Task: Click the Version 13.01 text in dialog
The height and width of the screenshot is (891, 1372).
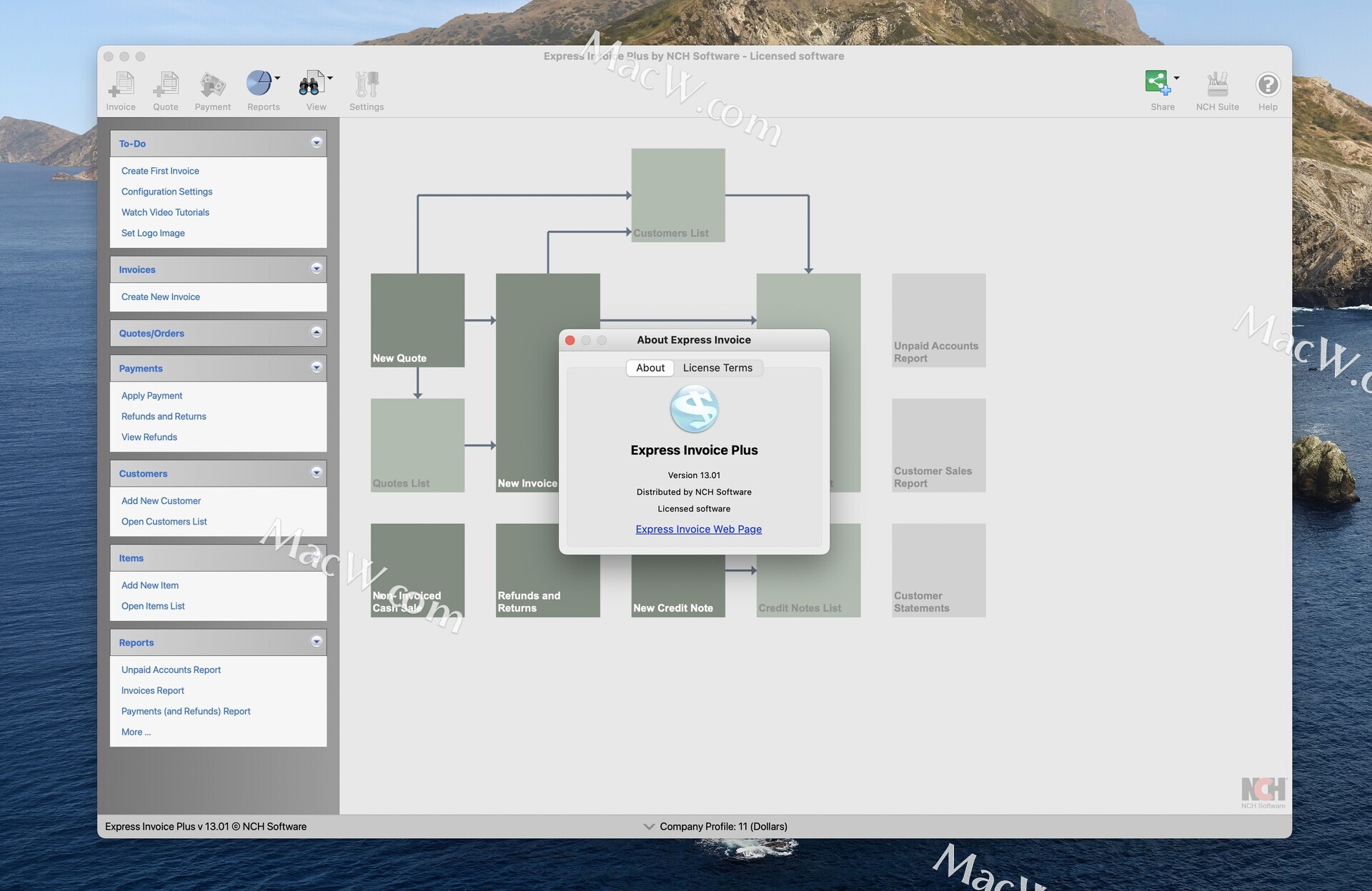Action: [694, 475]
